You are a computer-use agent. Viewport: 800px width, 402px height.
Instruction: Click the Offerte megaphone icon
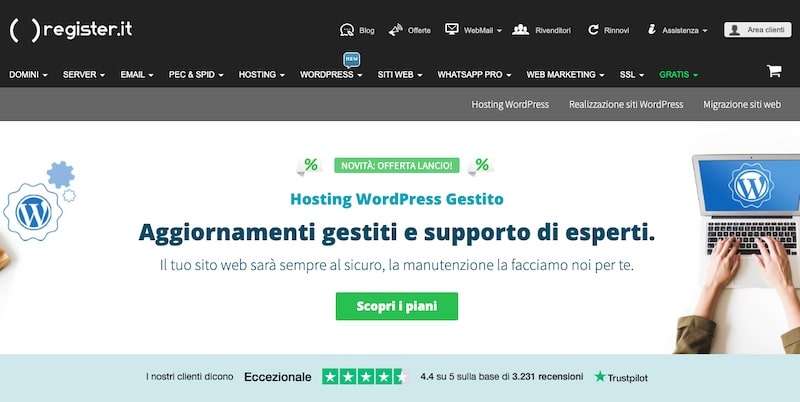click(395, 30)
